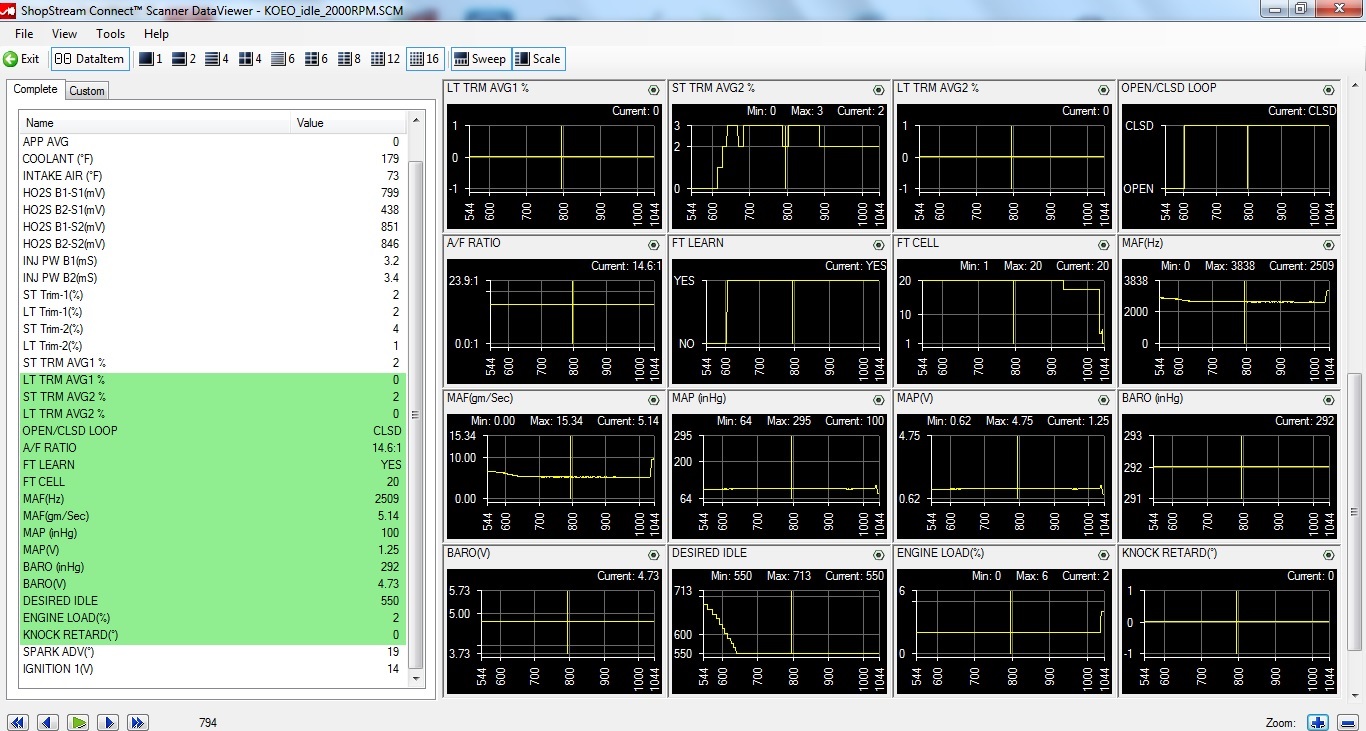This screenshot has width=1366, height=731.
Task: Select the LT Trim-2(%) row
Action: [x=212, y=346]
